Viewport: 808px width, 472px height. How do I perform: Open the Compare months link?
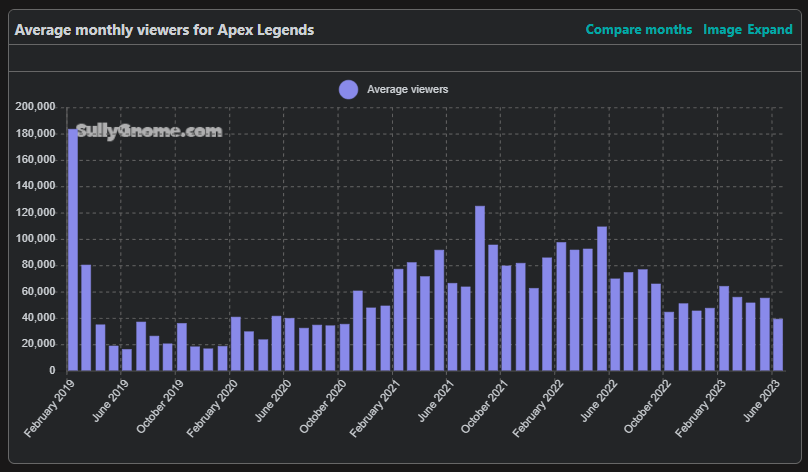click(638, 30)
